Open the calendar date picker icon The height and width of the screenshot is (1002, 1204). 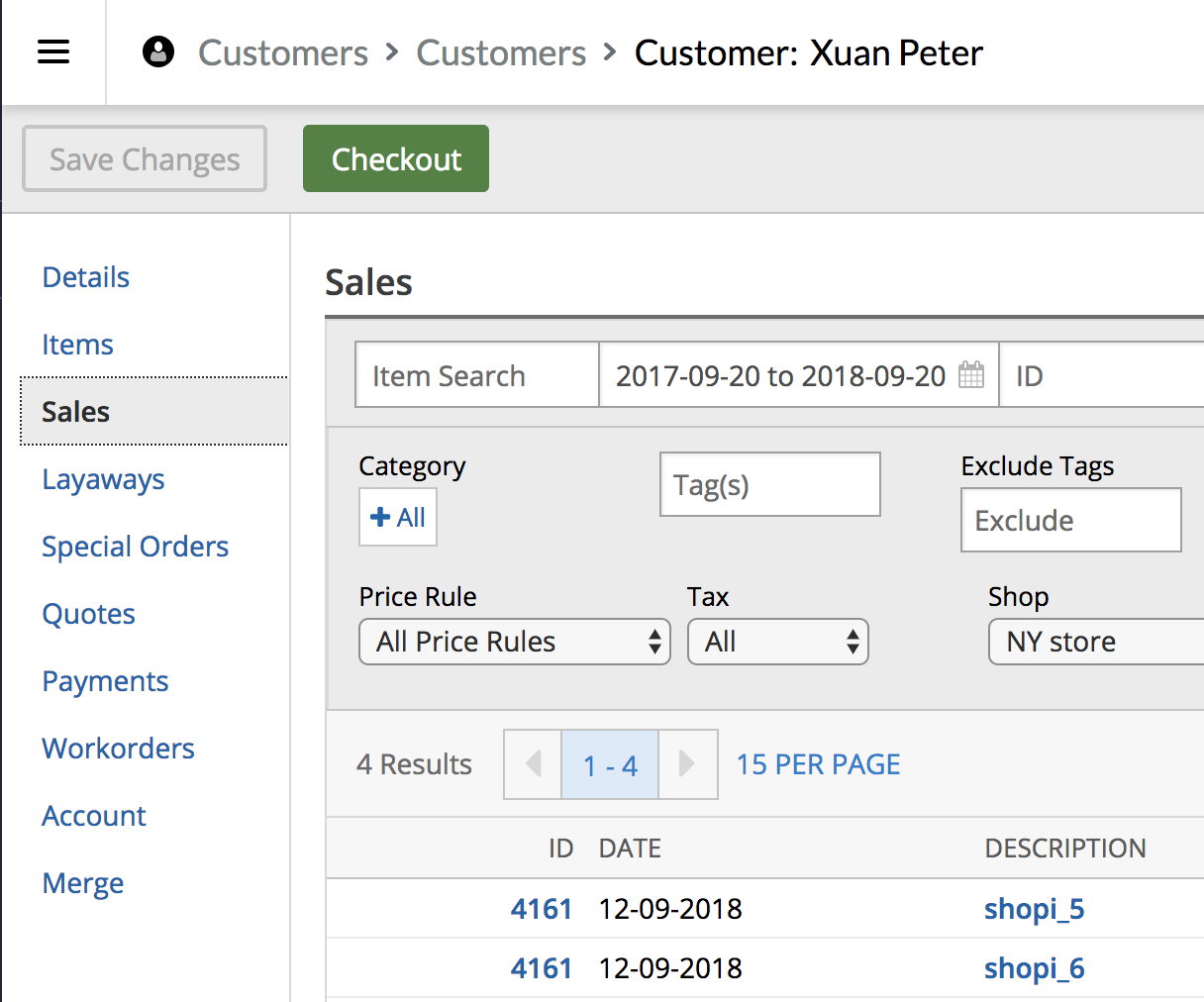971,375
